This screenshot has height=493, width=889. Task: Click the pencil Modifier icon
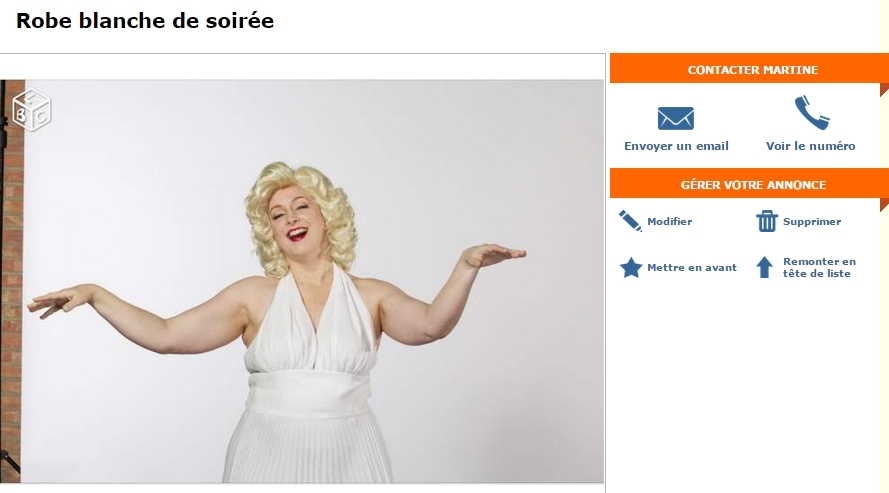click(630, 221)
